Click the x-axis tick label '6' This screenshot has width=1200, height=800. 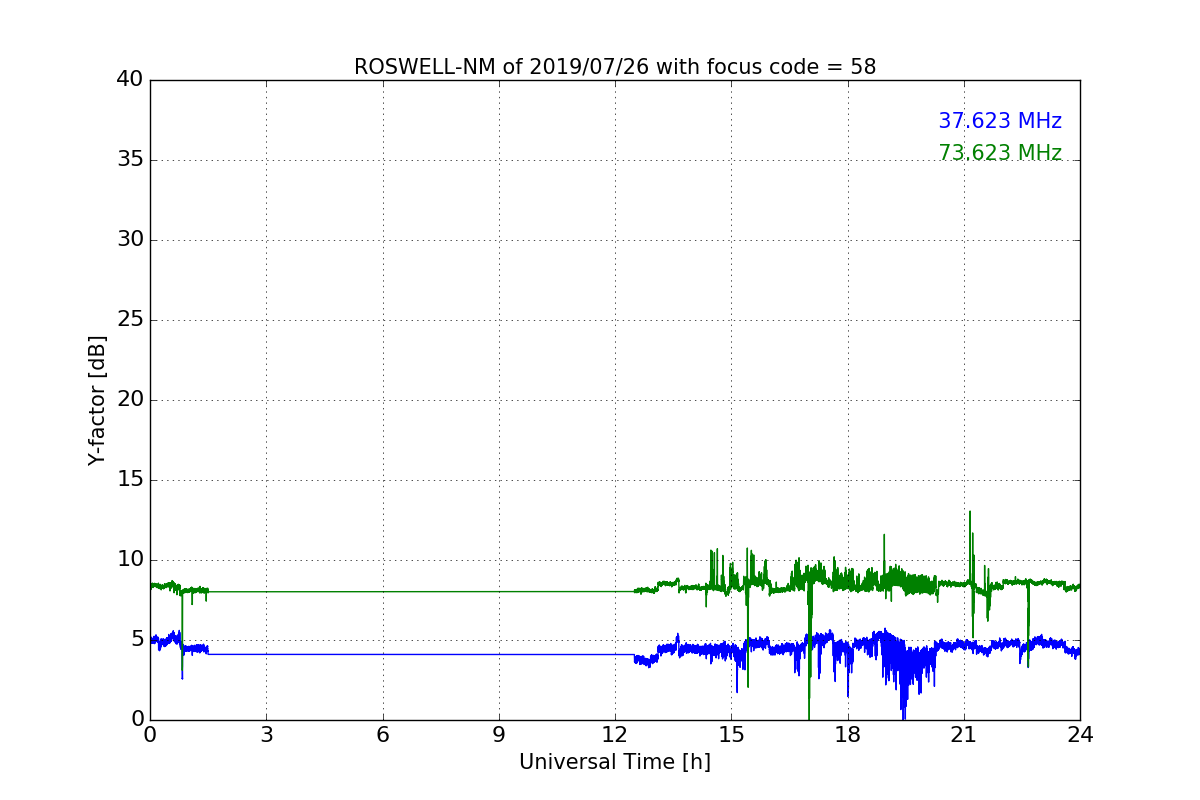pos(382,735)
